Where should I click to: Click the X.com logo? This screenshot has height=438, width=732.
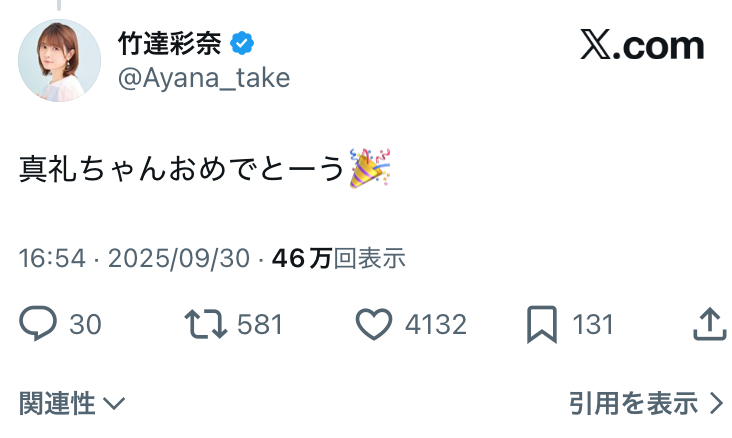642,45
